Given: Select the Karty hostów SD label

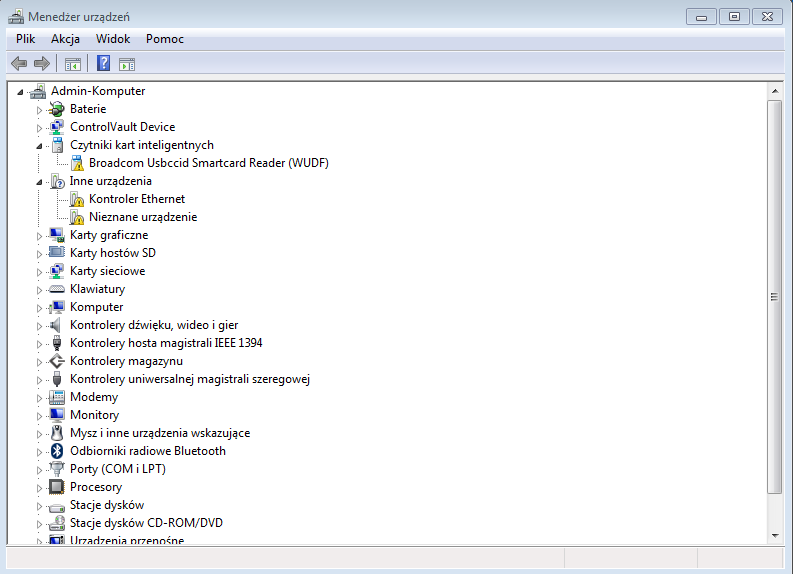Looking at the screenshot, I should tap(113, 253).
